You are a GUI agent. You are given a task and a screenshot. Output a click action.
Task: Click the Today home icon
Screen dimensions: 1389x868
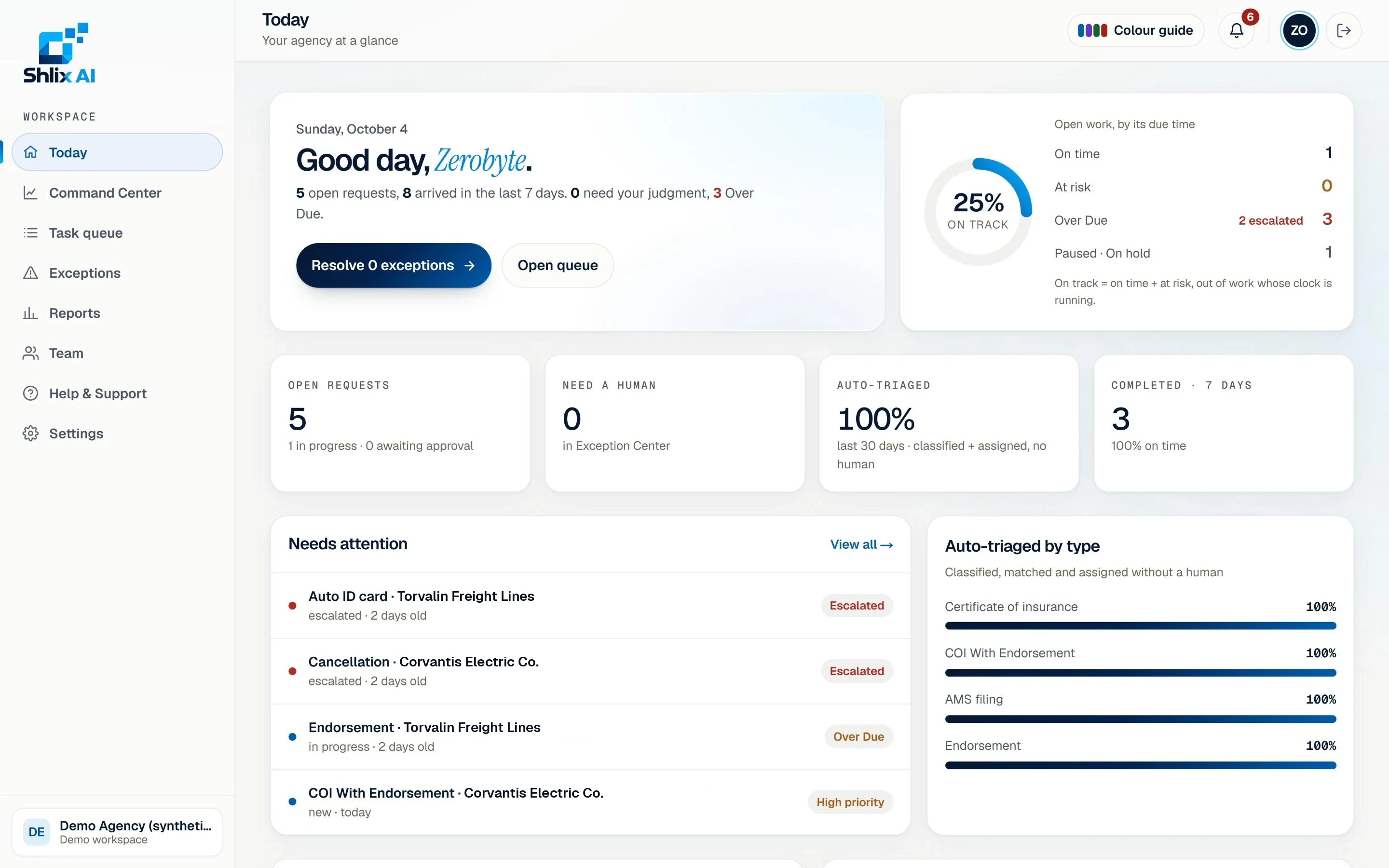pyautogui.click(x=30, y=152)
